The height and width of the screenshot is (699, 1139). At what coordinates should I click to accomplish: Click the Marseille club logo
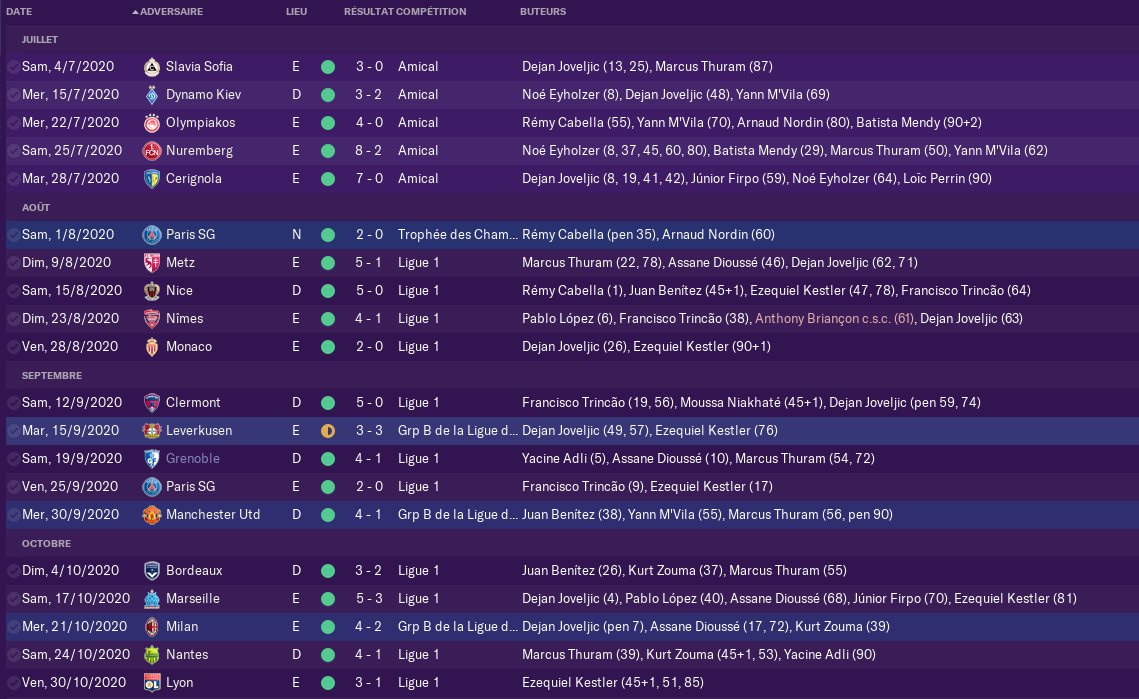coord(151,599)
